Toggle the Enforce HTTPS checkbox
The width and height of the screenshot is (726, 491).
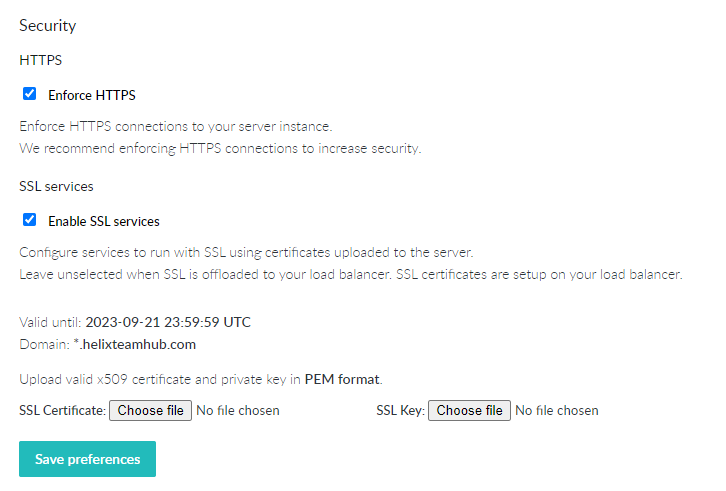click(29, 95)
